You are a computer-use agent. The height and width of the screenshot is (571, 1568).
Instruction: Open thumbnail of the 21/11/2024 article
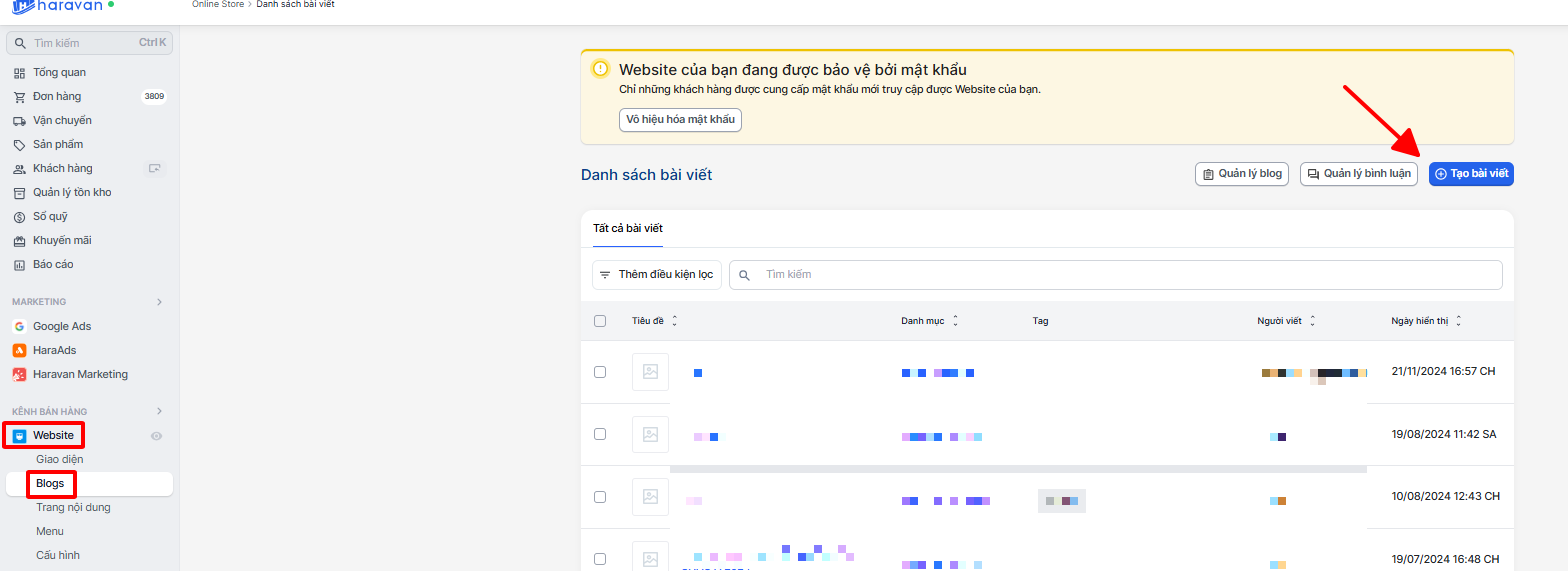pos(650,372)
